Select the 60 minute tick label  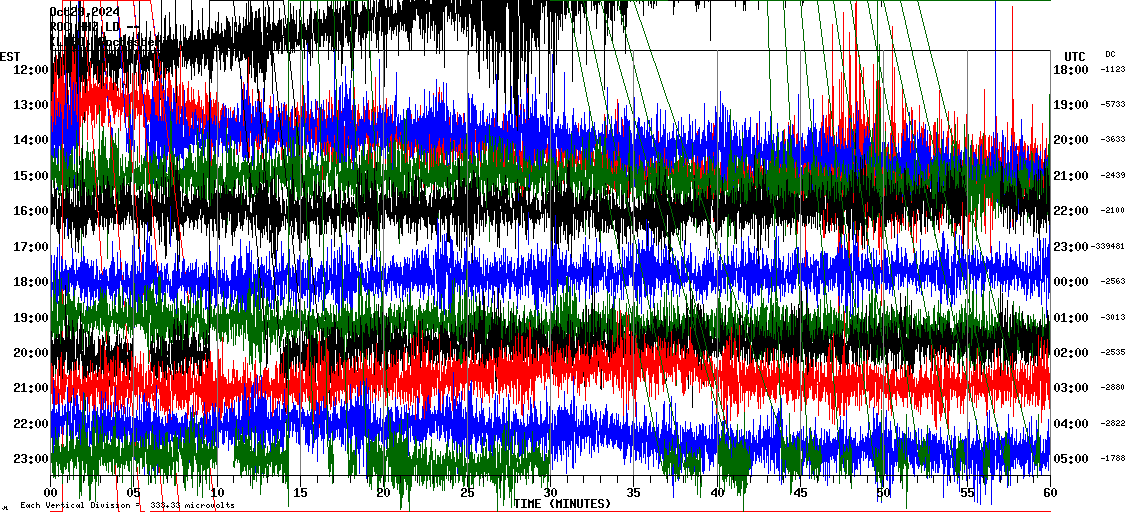[1048, 493]
